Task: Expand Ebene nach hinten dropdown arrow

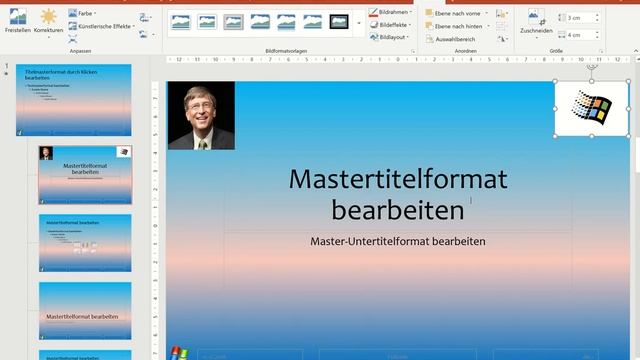Action: [x=488, y=26]
